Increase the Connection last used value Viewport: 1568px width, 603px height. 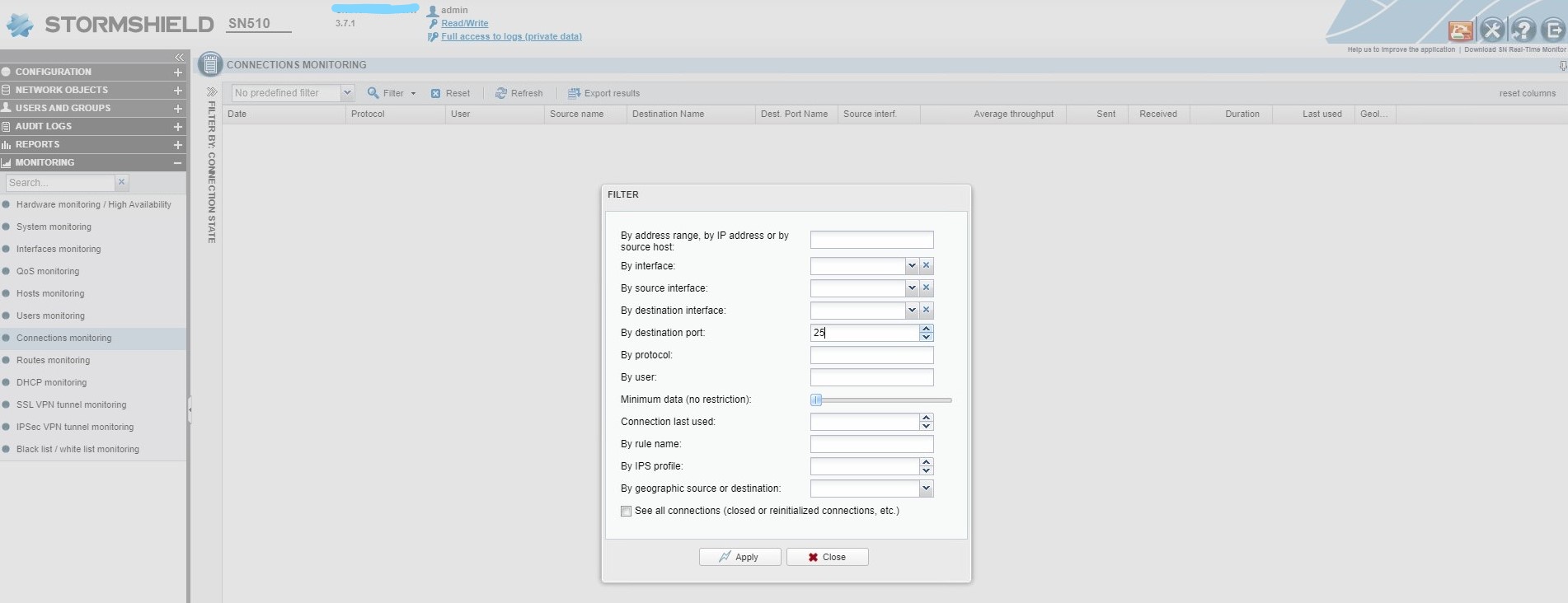[927, 418]
